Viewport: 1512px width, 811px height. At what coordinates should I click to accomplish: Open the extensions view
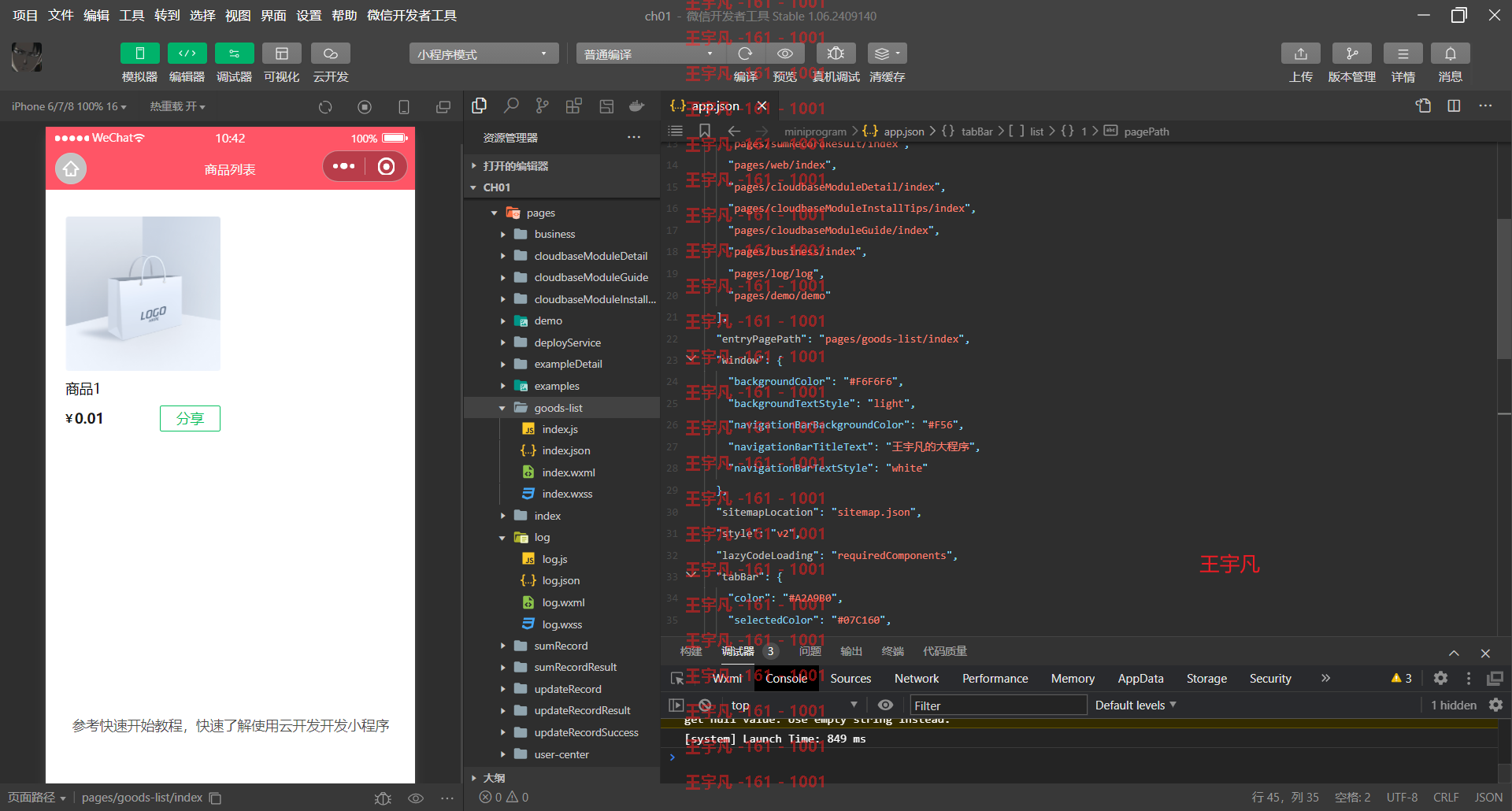[574, 106]
